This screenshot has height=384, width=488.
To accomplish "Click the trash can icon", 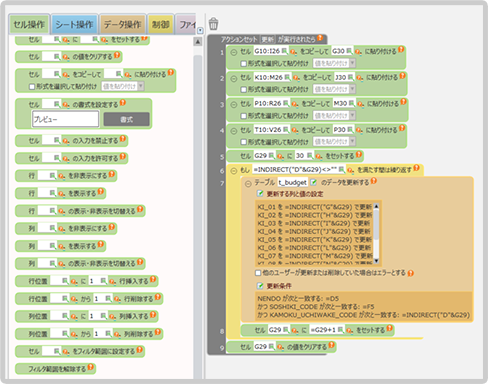I will tap(213, 24).
